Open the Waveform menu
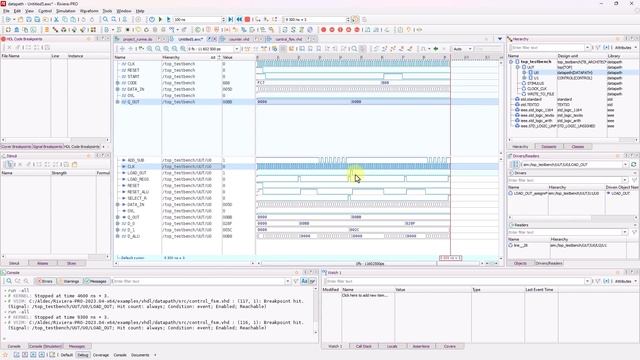The image size is (640, 360). (89, 11)
